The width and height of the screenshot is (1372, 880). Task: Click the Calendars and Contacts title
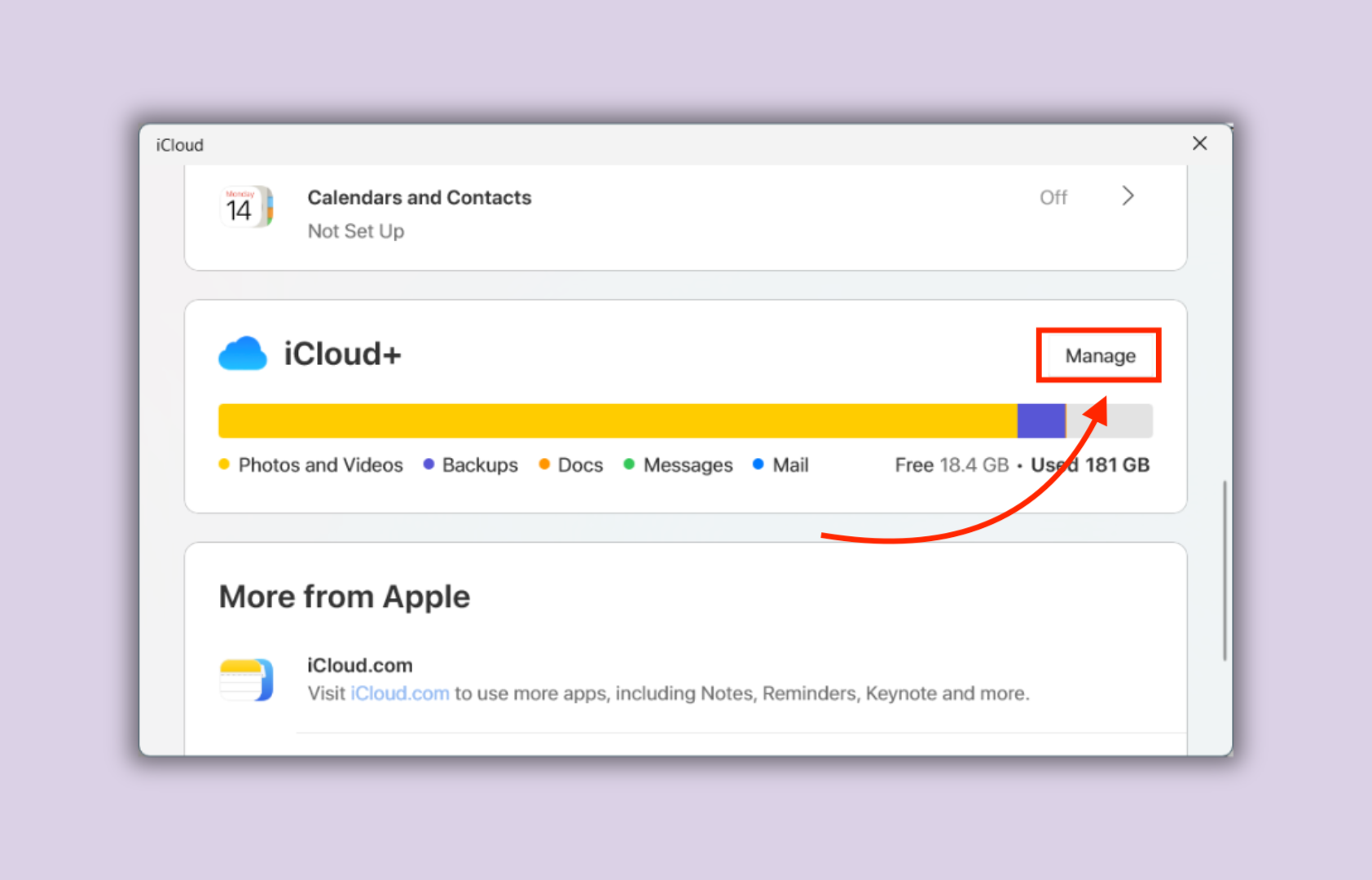(x=419, y=197)
